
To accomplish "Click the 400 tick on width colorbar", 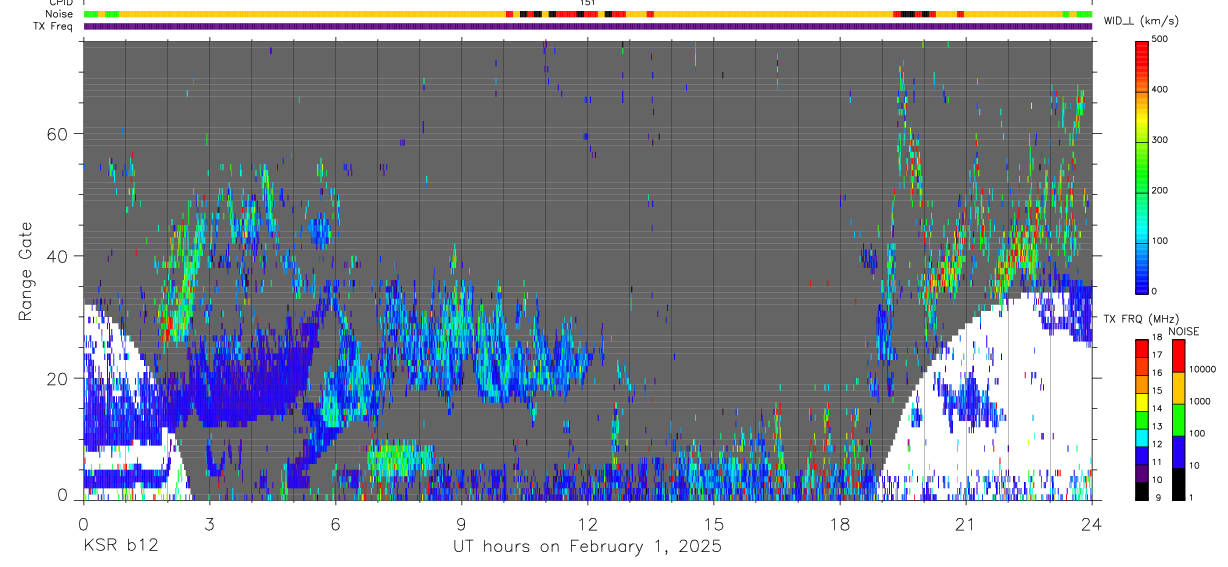I will 1159,89.
